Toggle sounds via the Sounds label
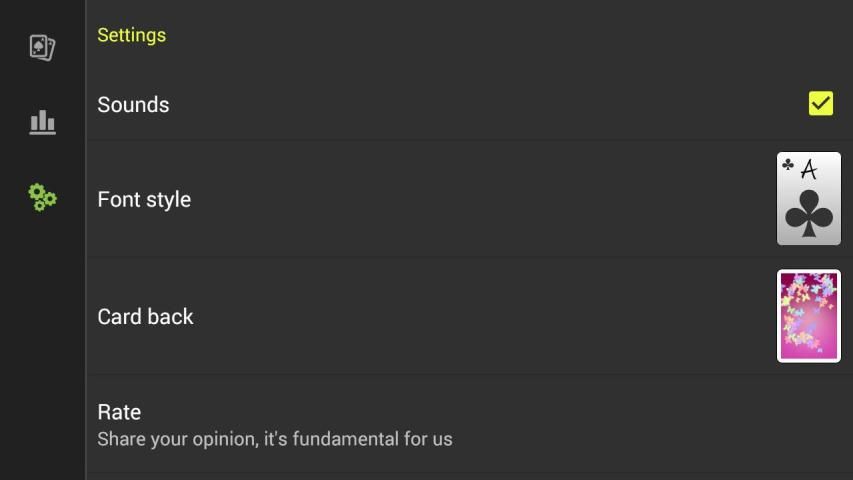Viewport: 853px width, 480px height. 133,105
